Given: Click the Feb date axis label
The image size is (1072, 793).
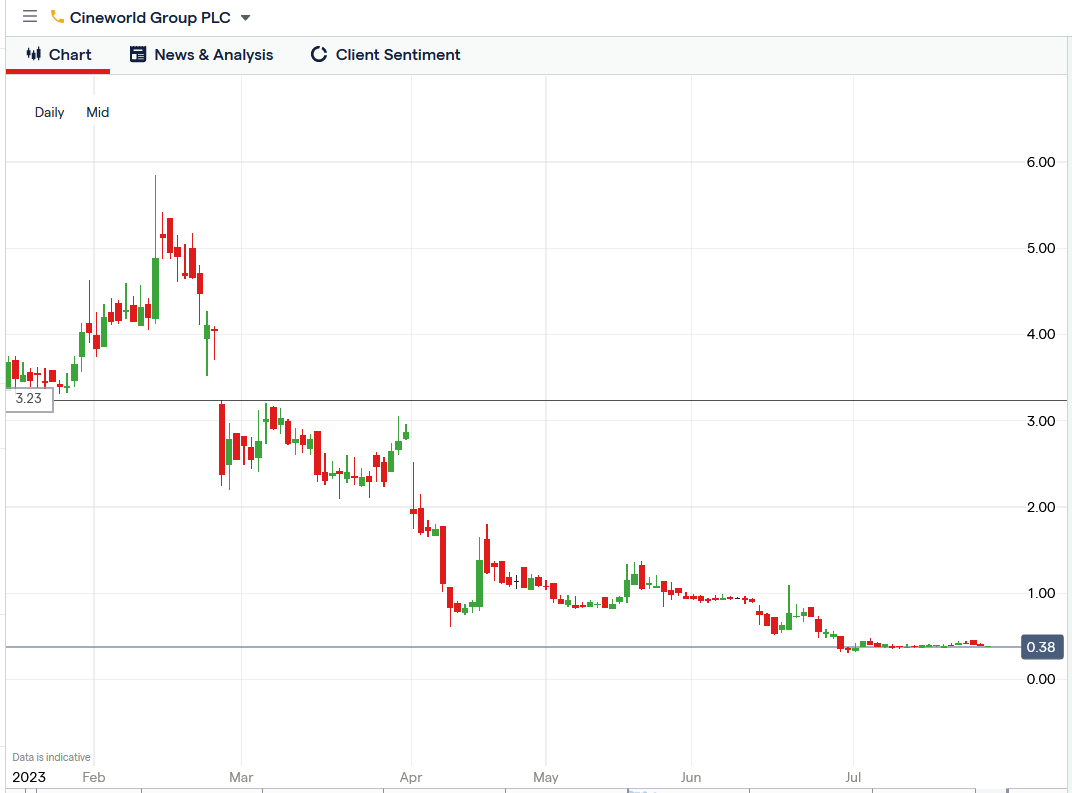Looking at the screenshot, I should tap(94, 777).
